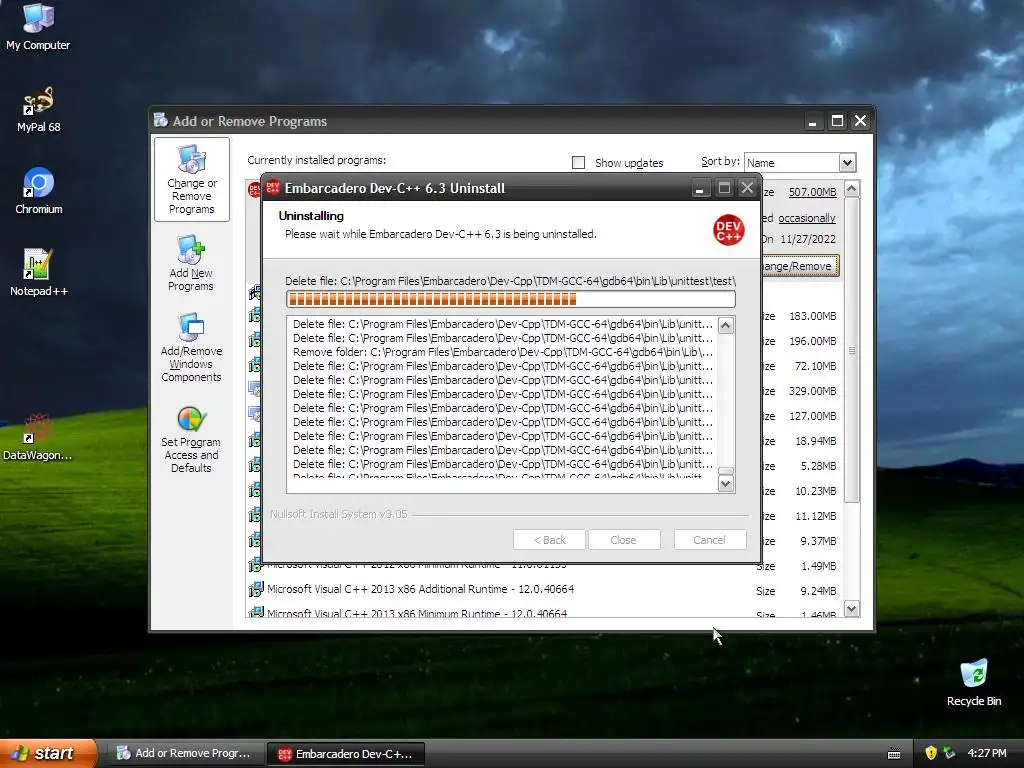This screenshot has width=1024, height=768.
Task: Click the 183.00MB size value
Action: tap(812, 316)
